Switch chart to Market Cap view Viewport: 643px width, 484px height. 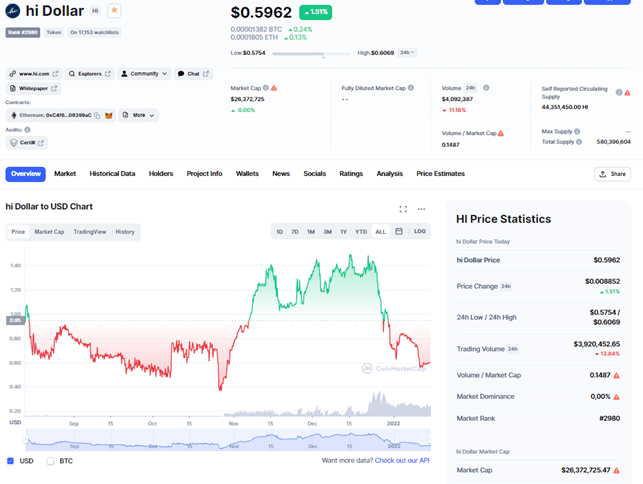(x=49, y=232)
